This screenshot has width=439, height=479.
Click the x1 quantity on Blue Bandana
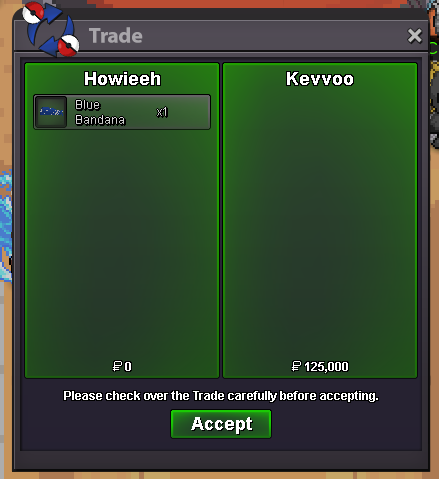point(162,112)
